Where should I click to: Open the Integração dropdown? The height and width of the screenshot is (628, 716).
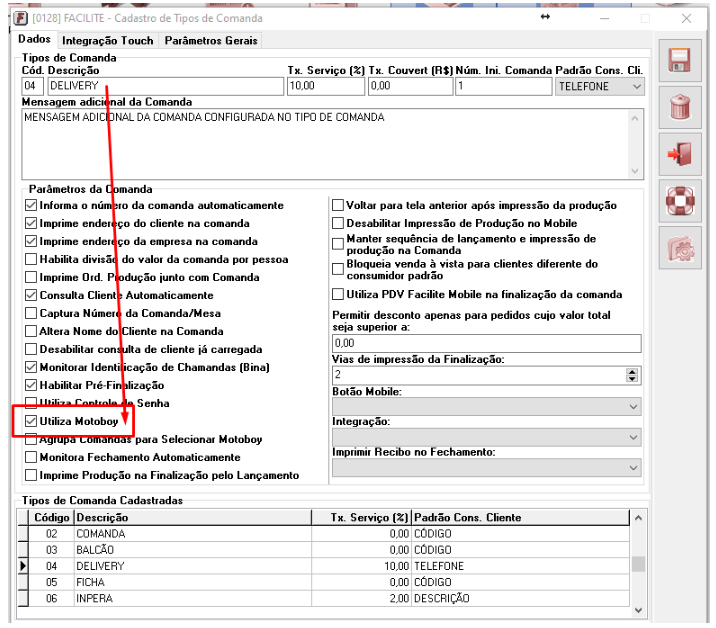pos(486,437)
